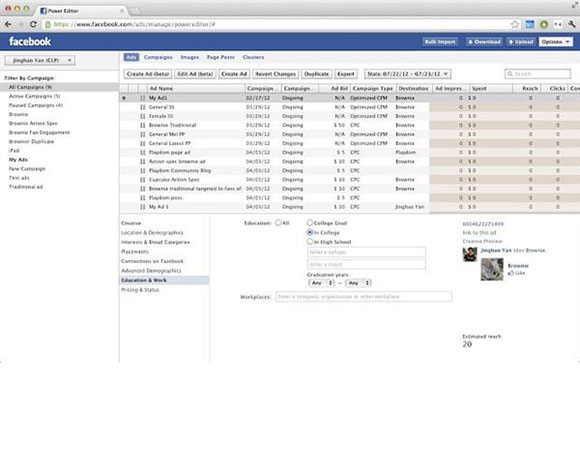Click the pause icon beside Cupcake Action Spec
Screen dimensions: 580x470
pyautogui.click(x=143, y=180)
